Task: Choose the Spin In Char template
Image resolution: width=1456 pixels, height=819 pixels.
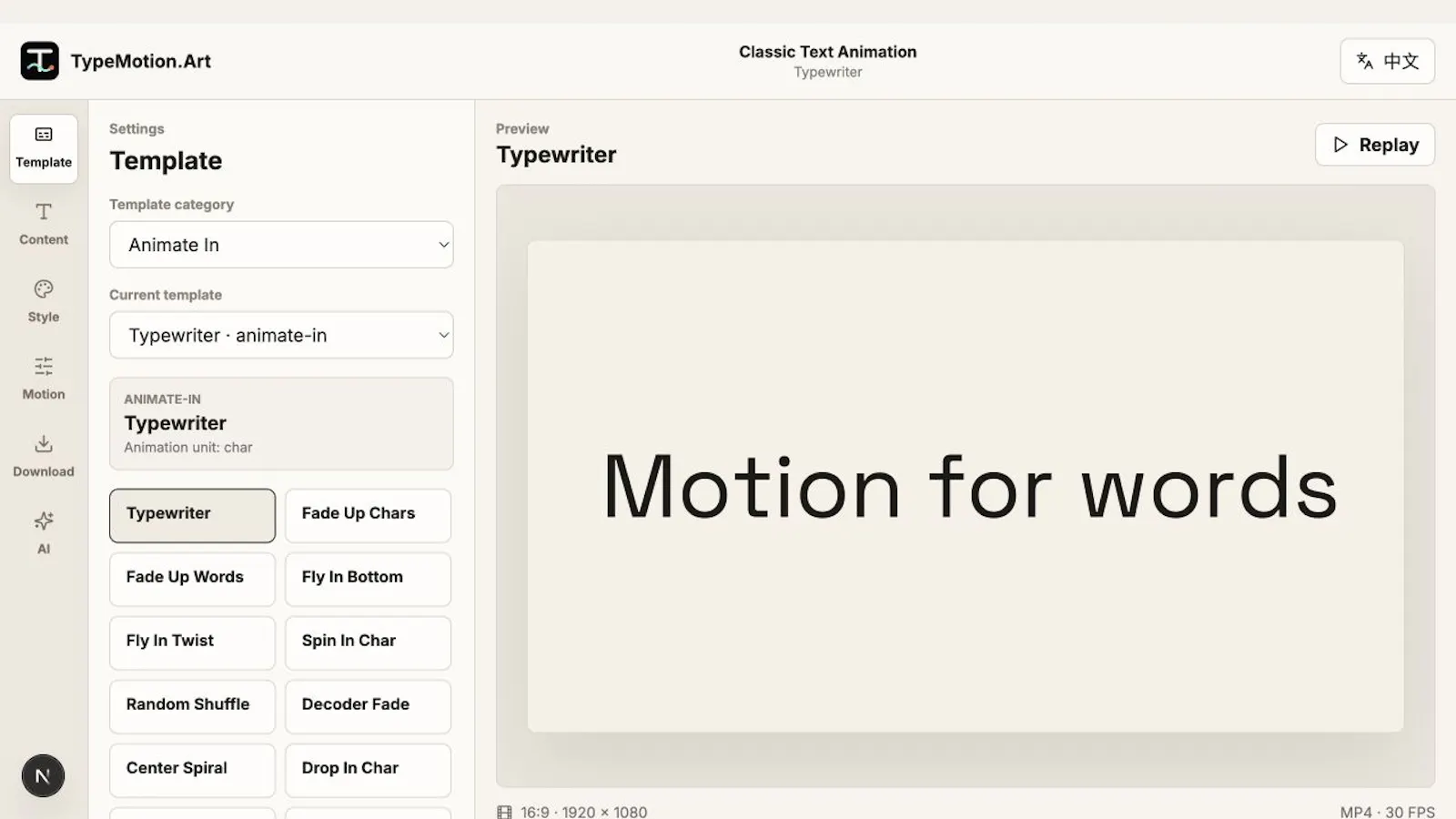Action: (x=368, y=643)
